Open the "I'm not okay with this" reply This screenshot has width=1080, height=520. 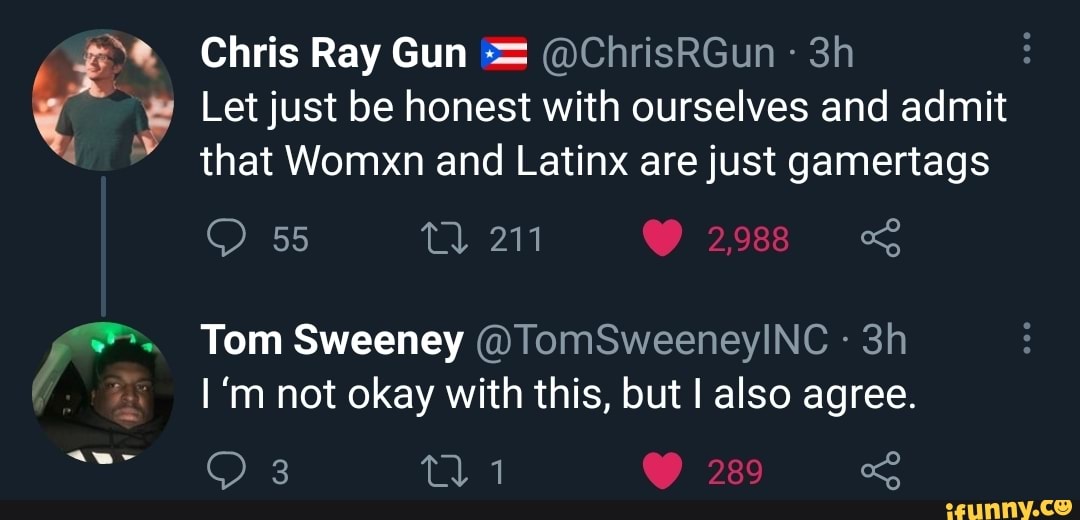point(558,396)
